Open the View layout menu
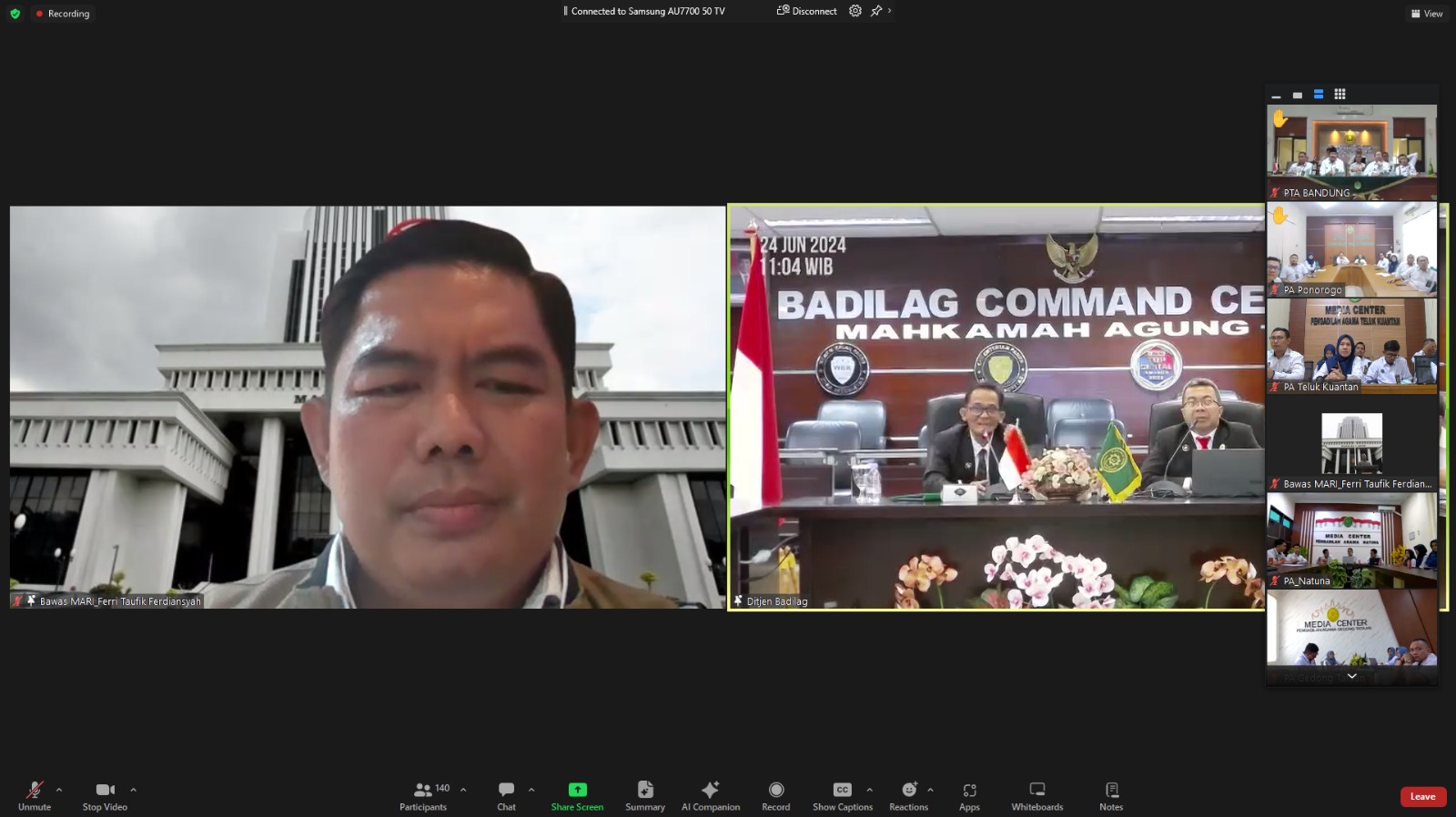The width and height of the screenshot is (1456, 817). coord(1427,14)
